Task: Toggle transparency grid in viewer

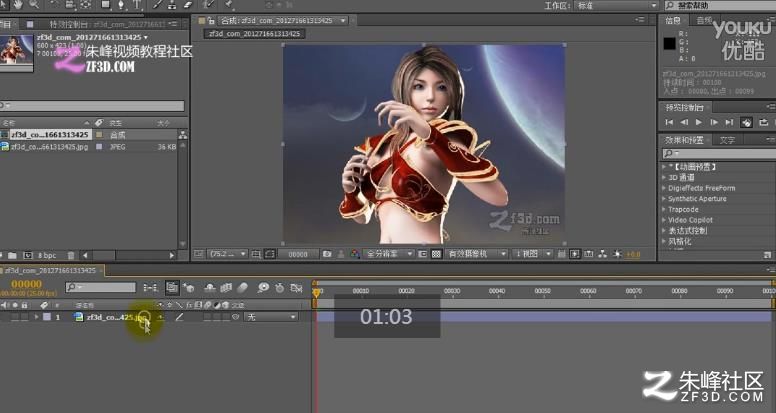Action: tap(436, 254)
